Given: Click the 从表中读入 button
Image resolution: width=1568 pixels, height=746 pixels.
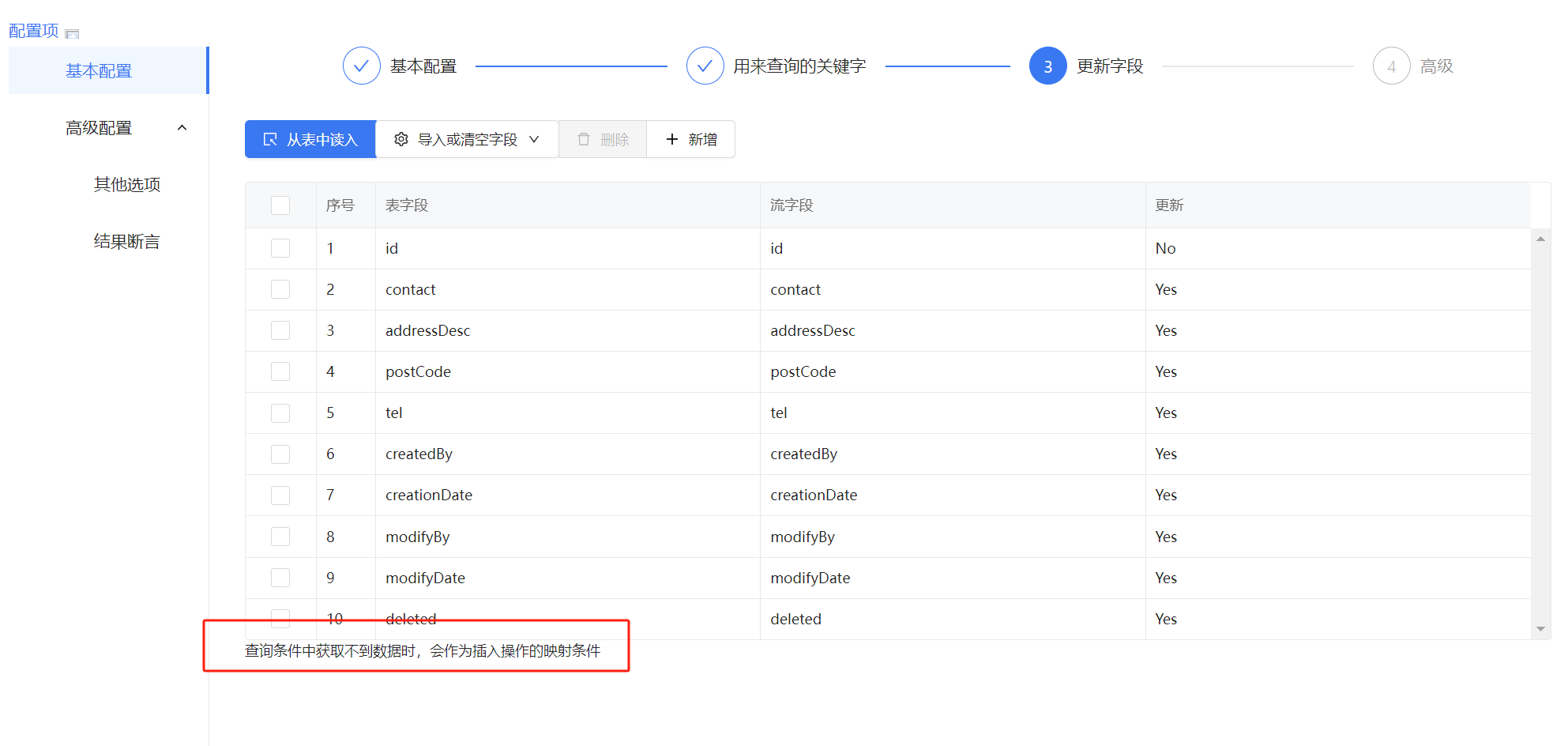Looking at the screenshot, I should point(310,139).
